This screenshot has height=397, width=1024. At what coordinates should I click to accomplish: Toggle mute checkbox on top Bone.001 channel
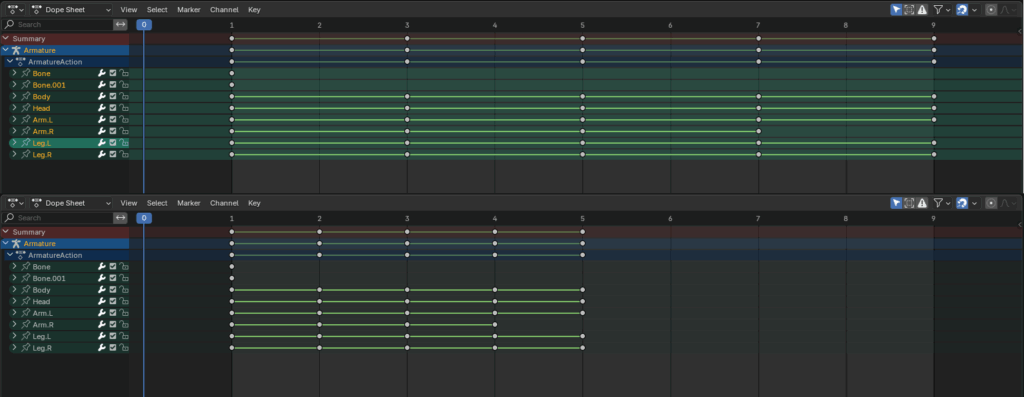coord(113,85)
